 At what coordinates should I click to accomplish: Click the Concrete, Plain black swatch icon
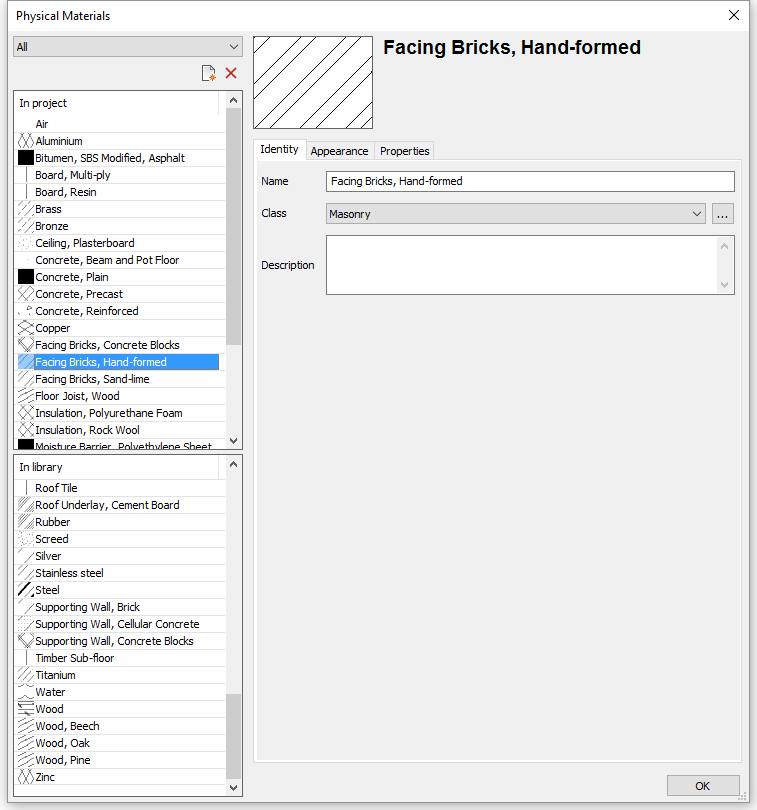26,277
